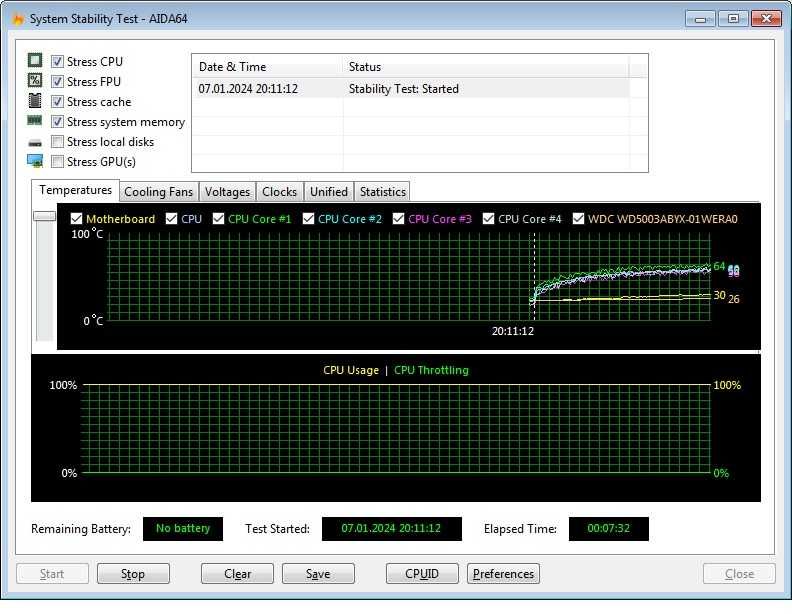Toggle CPU Core #3 graph checkbox

pos(398,219)
